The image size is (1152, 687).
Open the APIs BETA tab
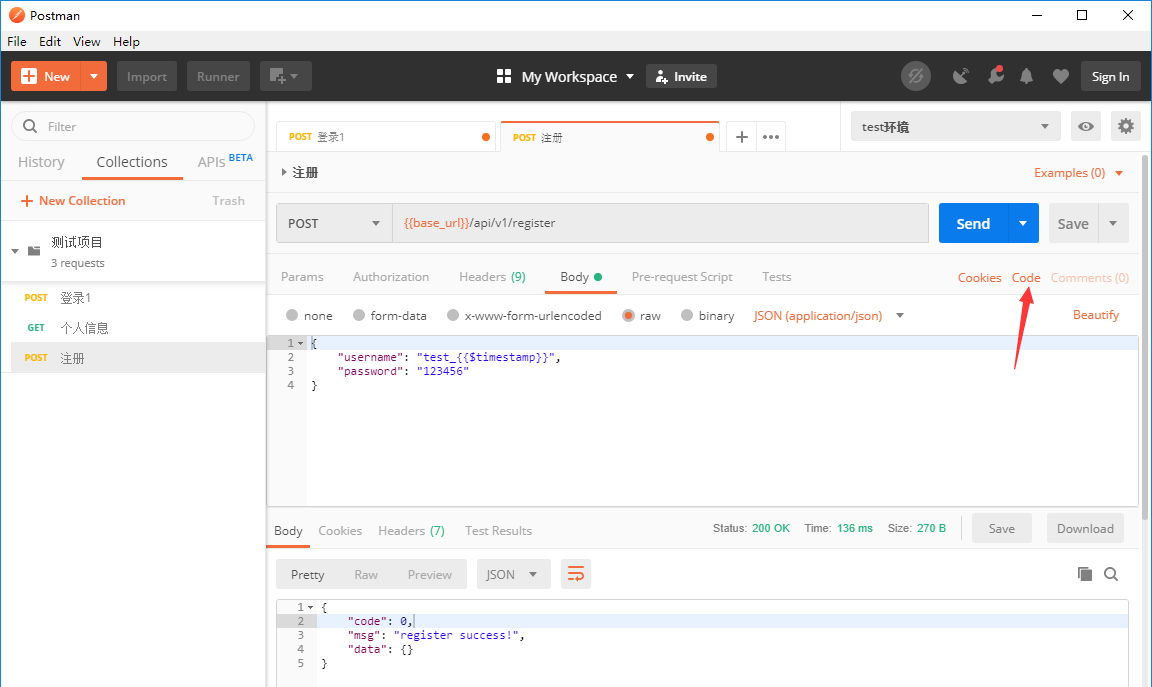(225, 161)
